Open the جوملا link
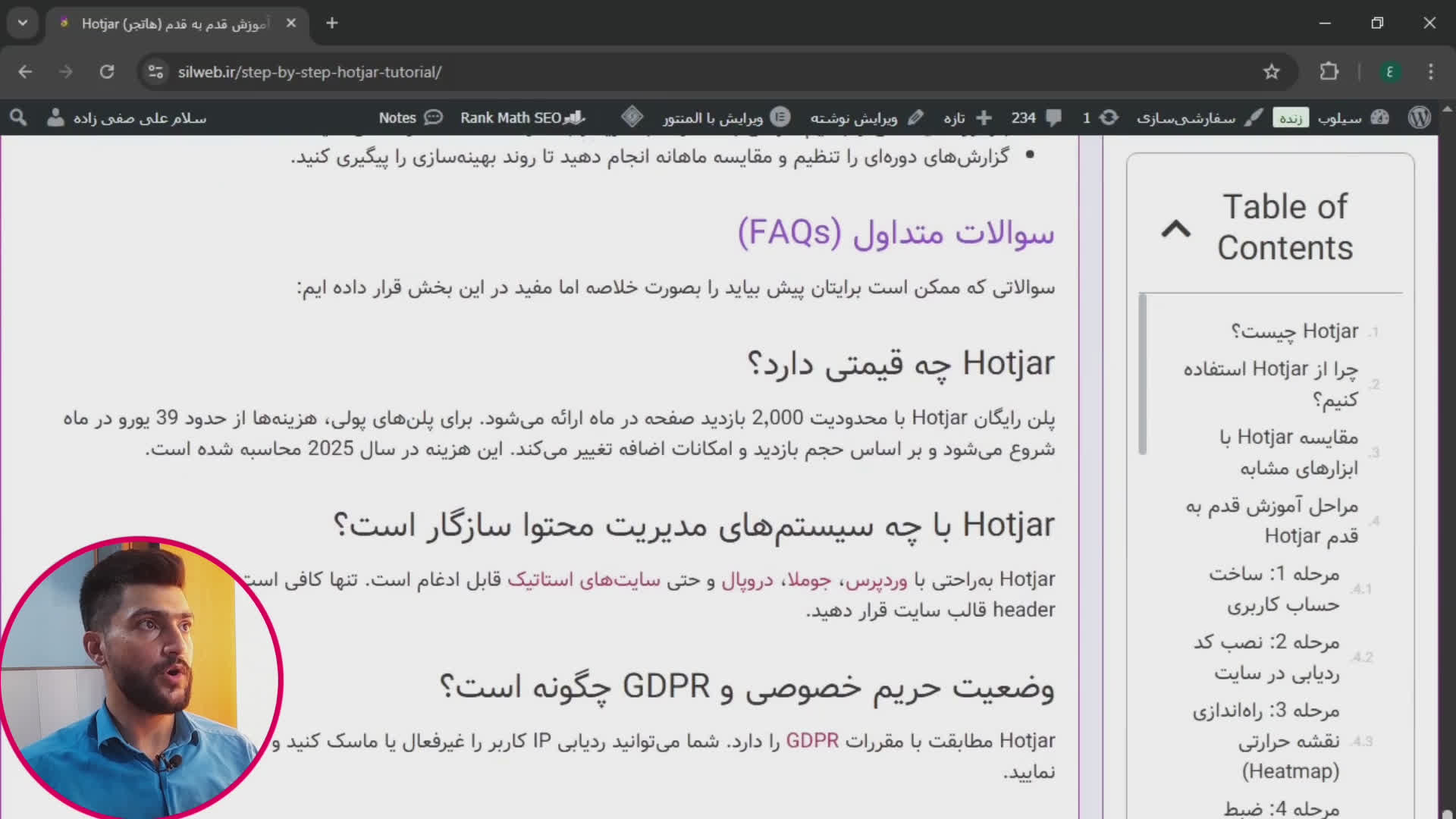Image resolution: width=1456 pixels, height=819 pixels. 809,580
